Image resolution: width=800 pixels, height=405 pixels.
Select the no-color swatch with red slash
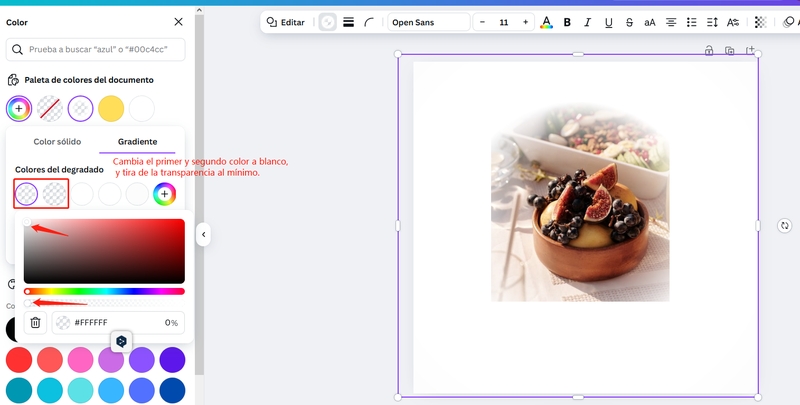click(50, 109)
